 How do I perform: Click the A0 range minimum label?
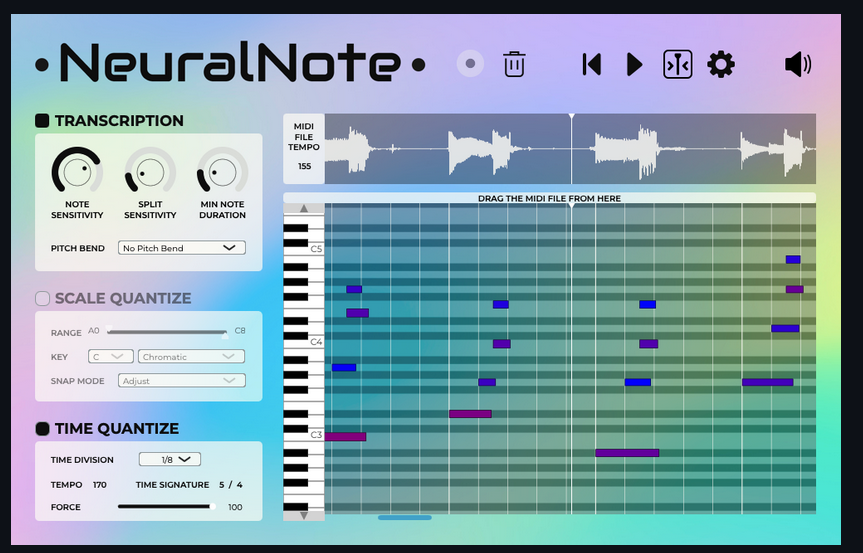coord(94,331)
